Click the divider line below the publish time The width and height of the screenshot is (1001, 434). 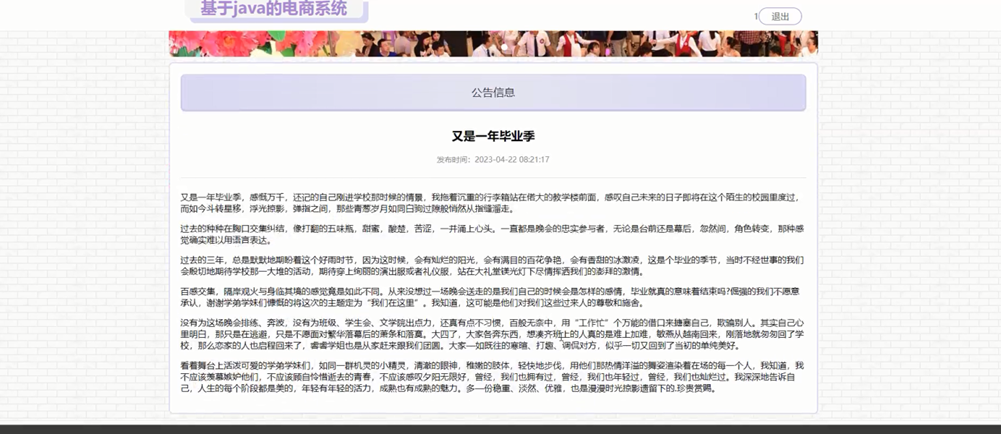[x=493, y=176]
